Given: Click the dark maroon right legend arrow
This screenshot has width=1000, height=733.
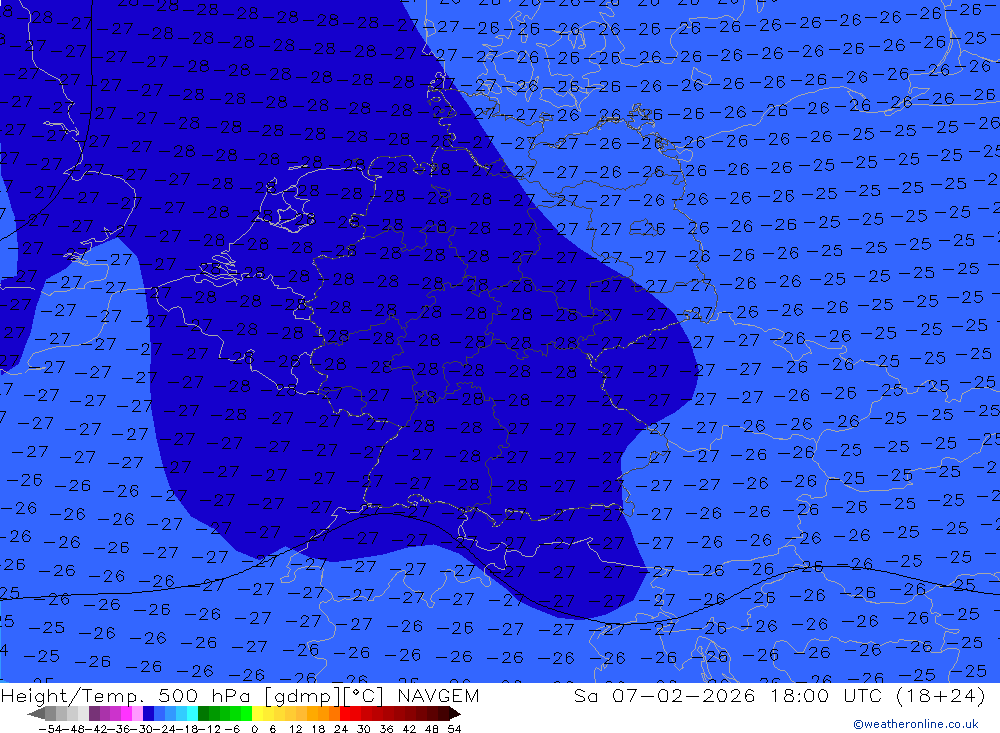Looking at the screenshot, I should [x=455, y=714].
